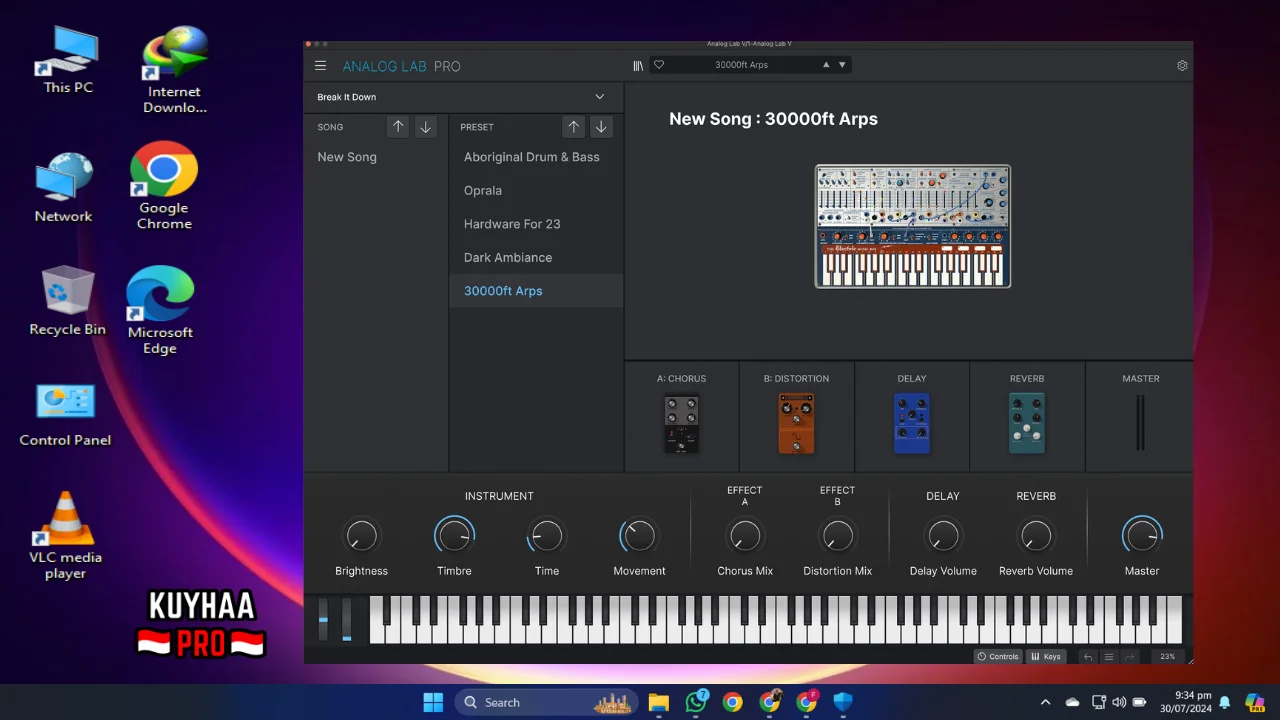
Task: Adjust the Reverb Volume knob
Action: coord(1036,536)
